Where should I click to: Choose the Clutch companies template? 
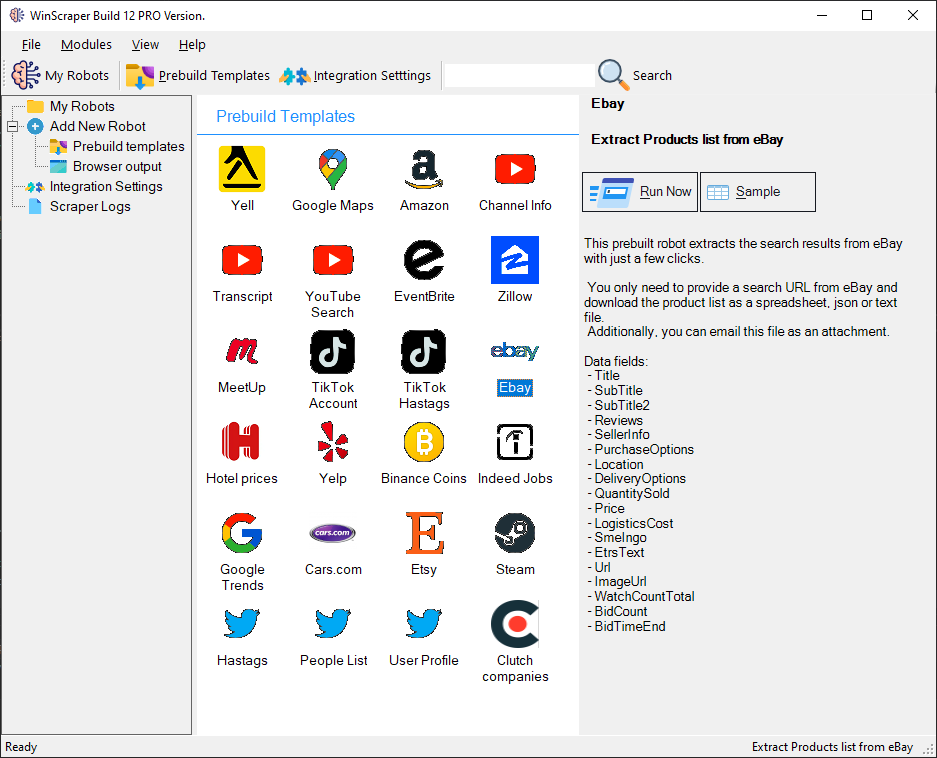pyautogui.click(x=515, y=624)
